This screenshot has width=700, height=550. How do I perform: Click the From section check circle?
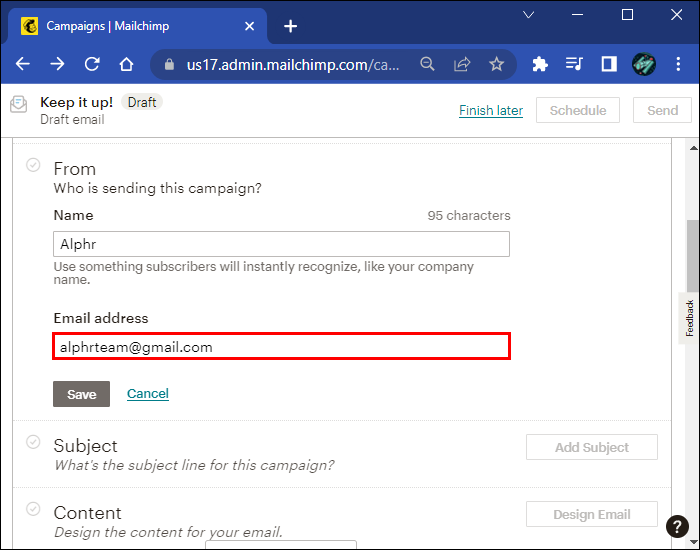point(33,165)
